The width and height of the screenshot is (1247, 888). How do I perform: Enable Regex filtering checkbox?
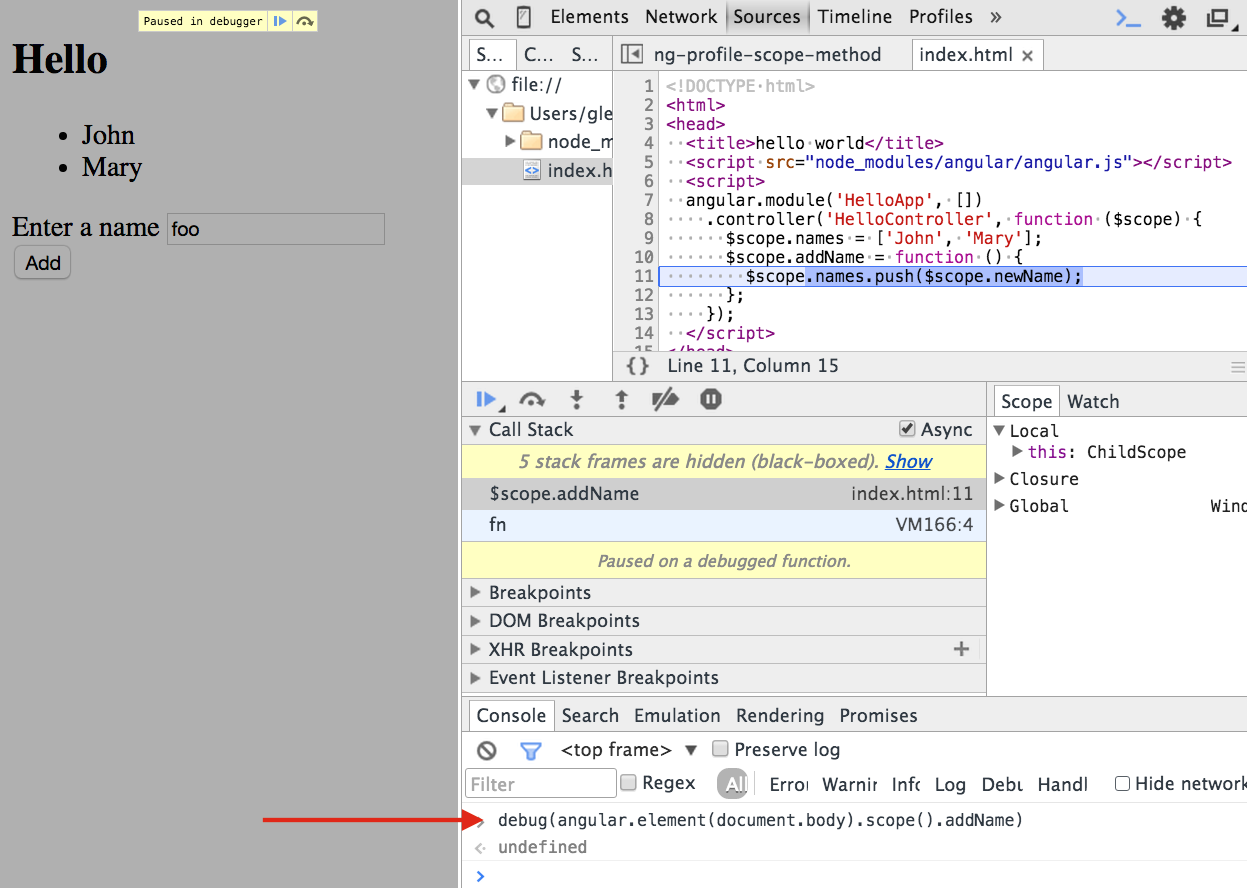click(x=628, y=783)
